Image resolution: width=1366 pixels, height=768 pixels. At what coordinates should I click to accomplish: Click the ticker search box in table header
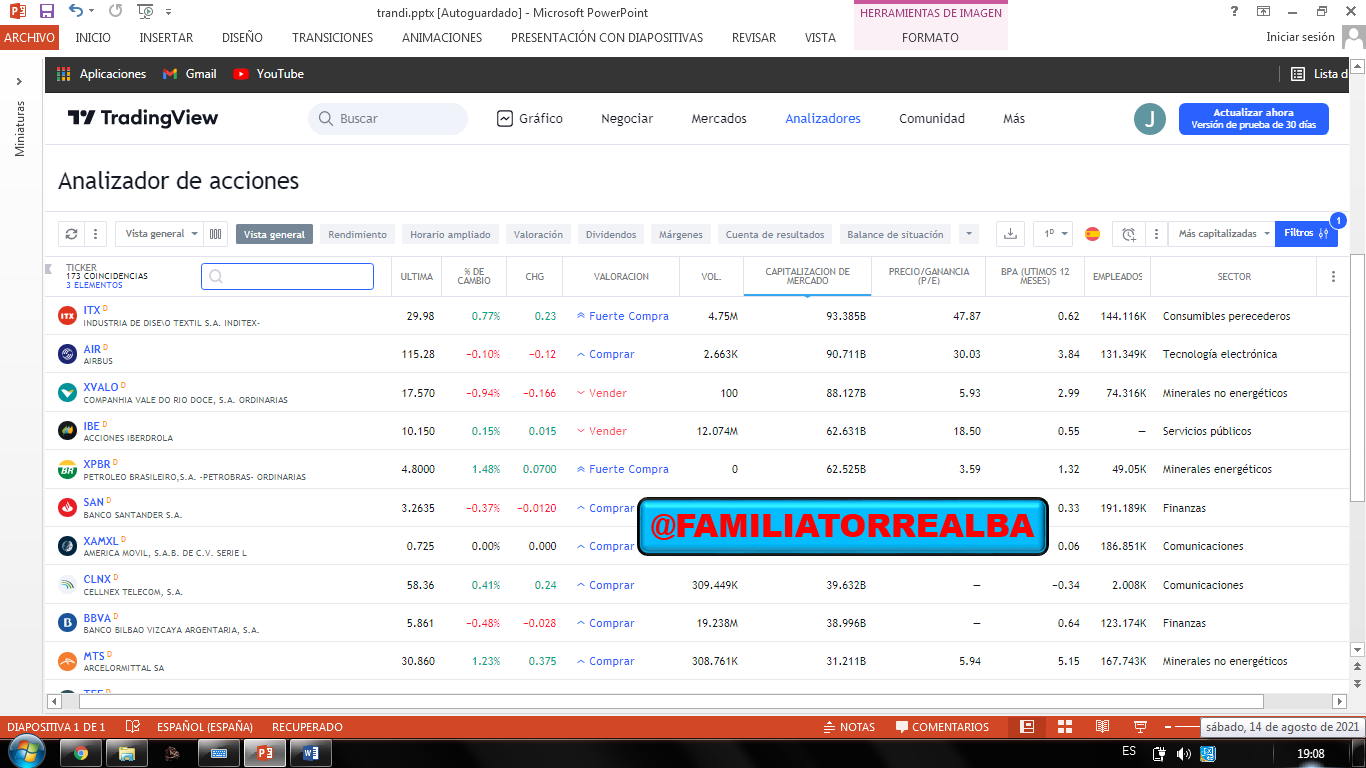pos(287,276)
